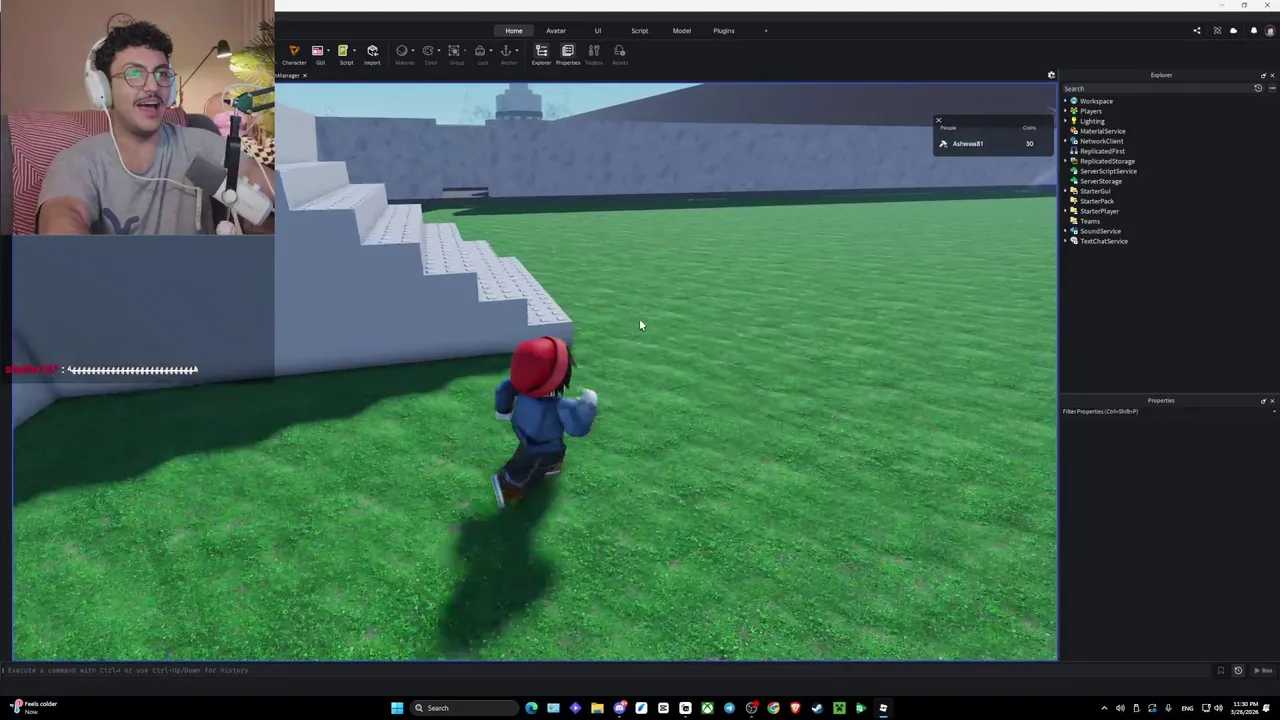Open the Material dropdown arrow
1280x720 pixels.
point(413,51)
